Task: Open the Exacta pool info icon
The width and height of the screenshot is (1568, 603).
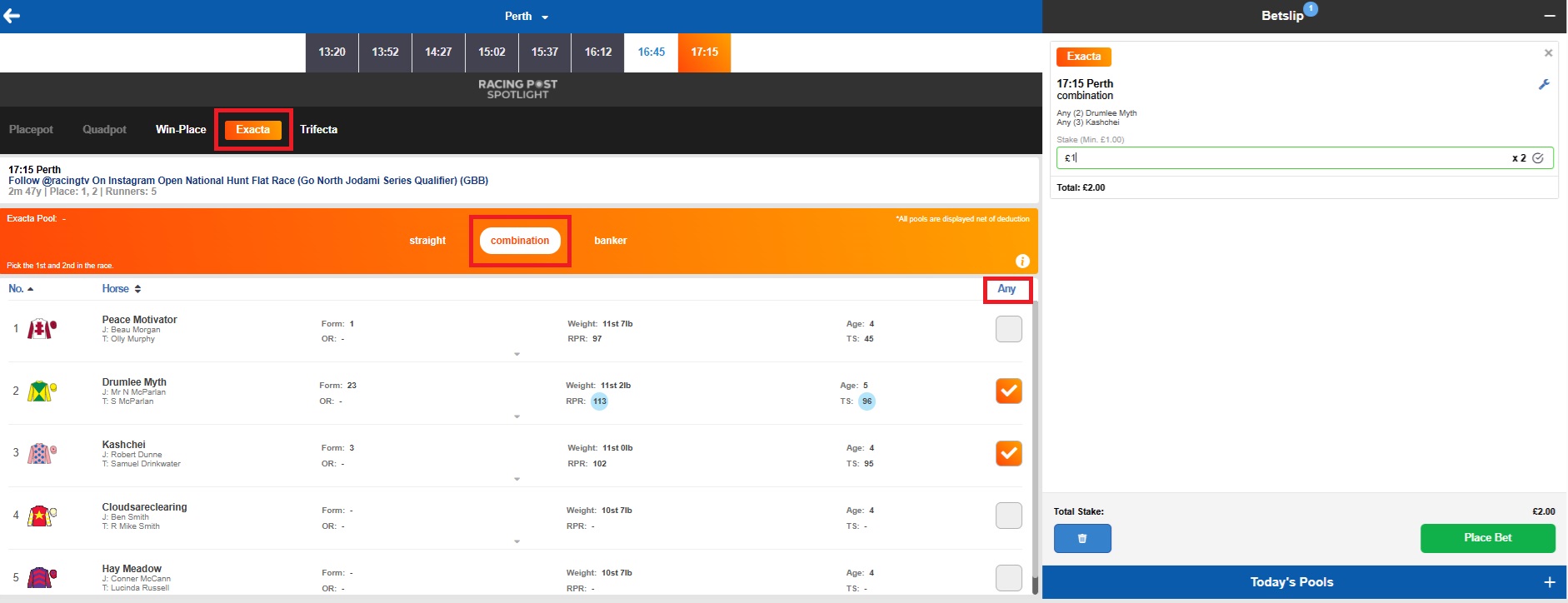Action: pos(1022,261)
